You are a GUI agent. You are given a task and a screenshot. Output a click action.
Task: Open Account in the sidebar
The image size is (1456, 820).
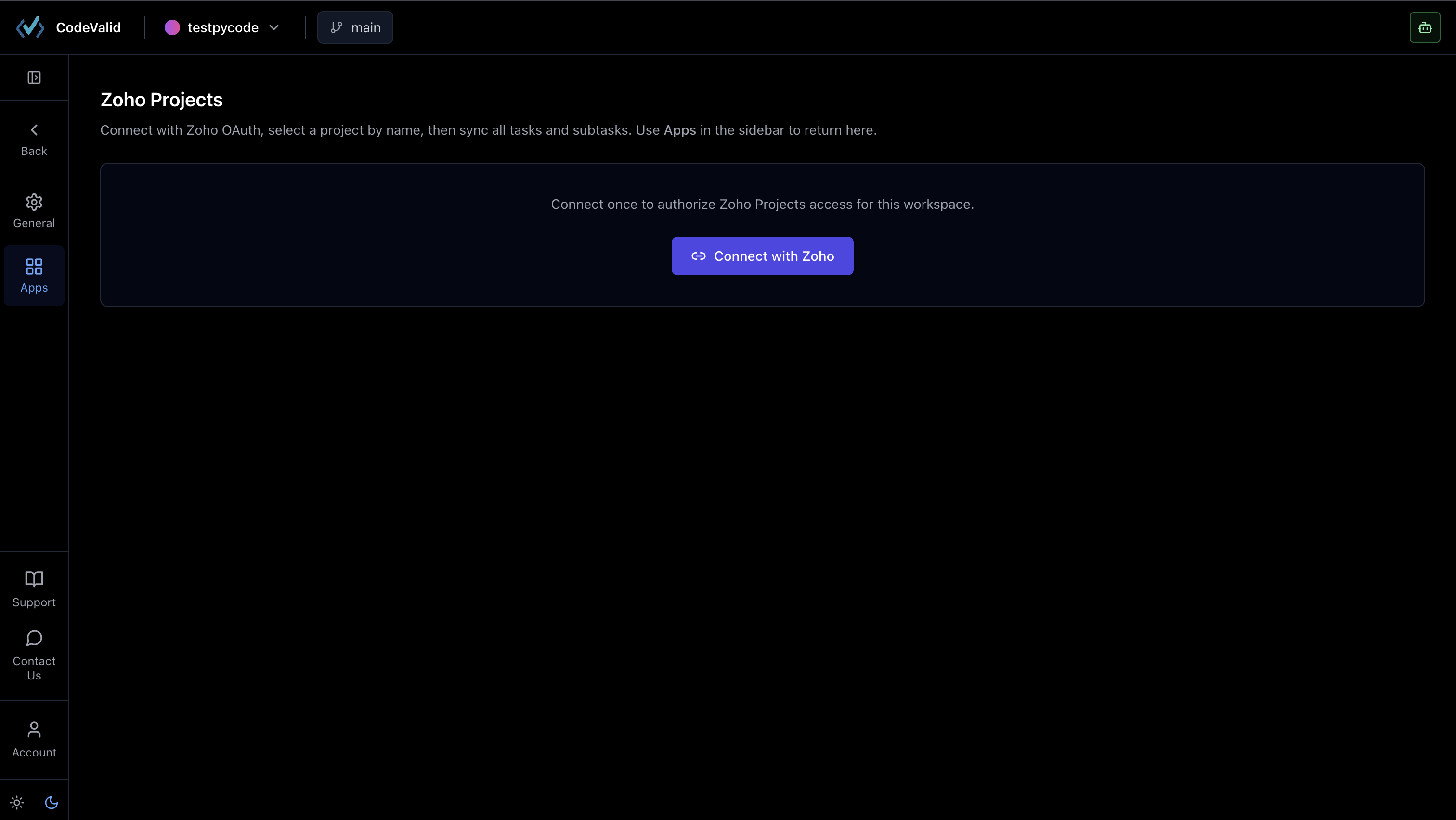tap(34, 739)
